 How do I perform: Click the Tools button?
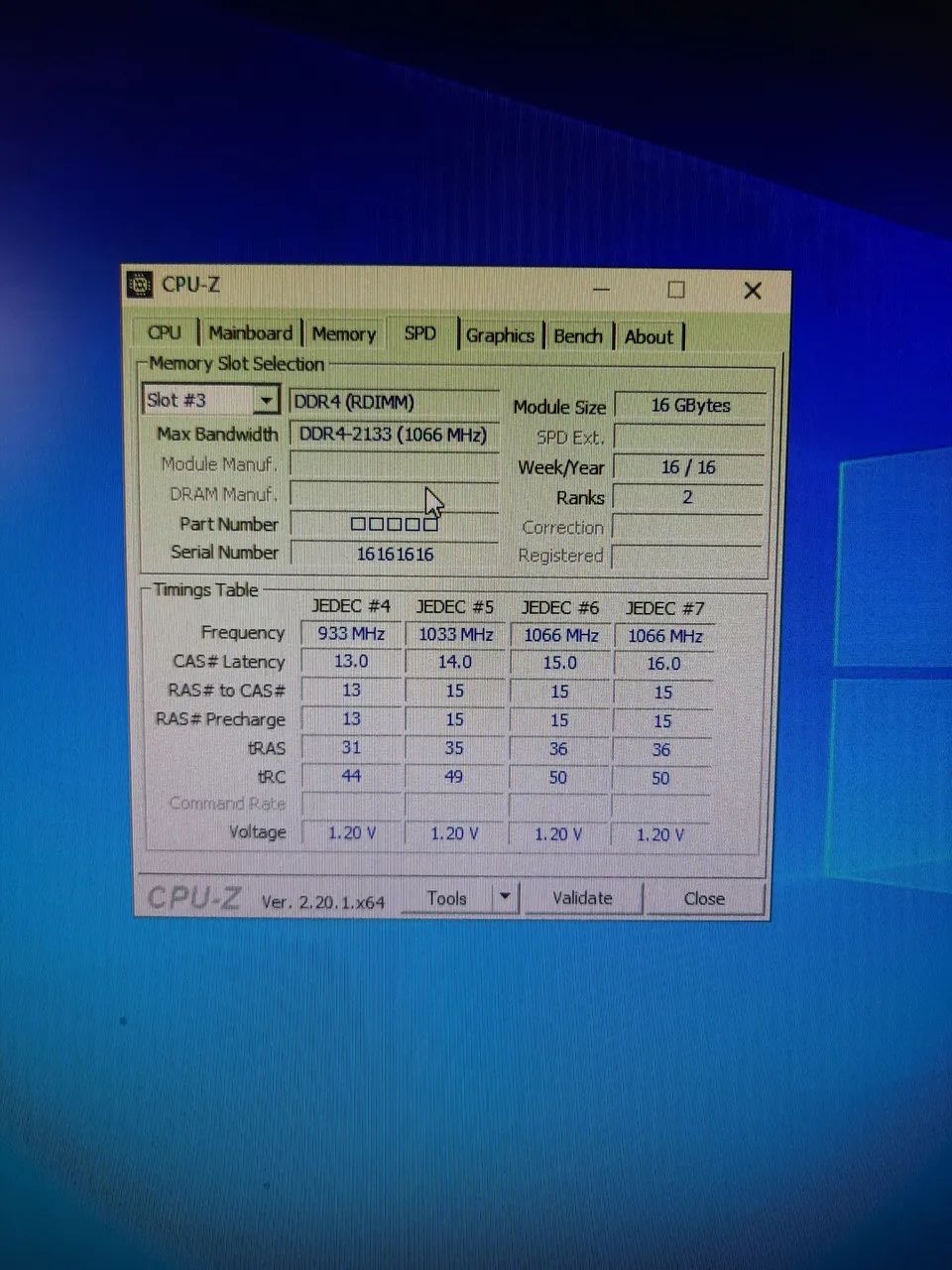click(x=446, y=897)
